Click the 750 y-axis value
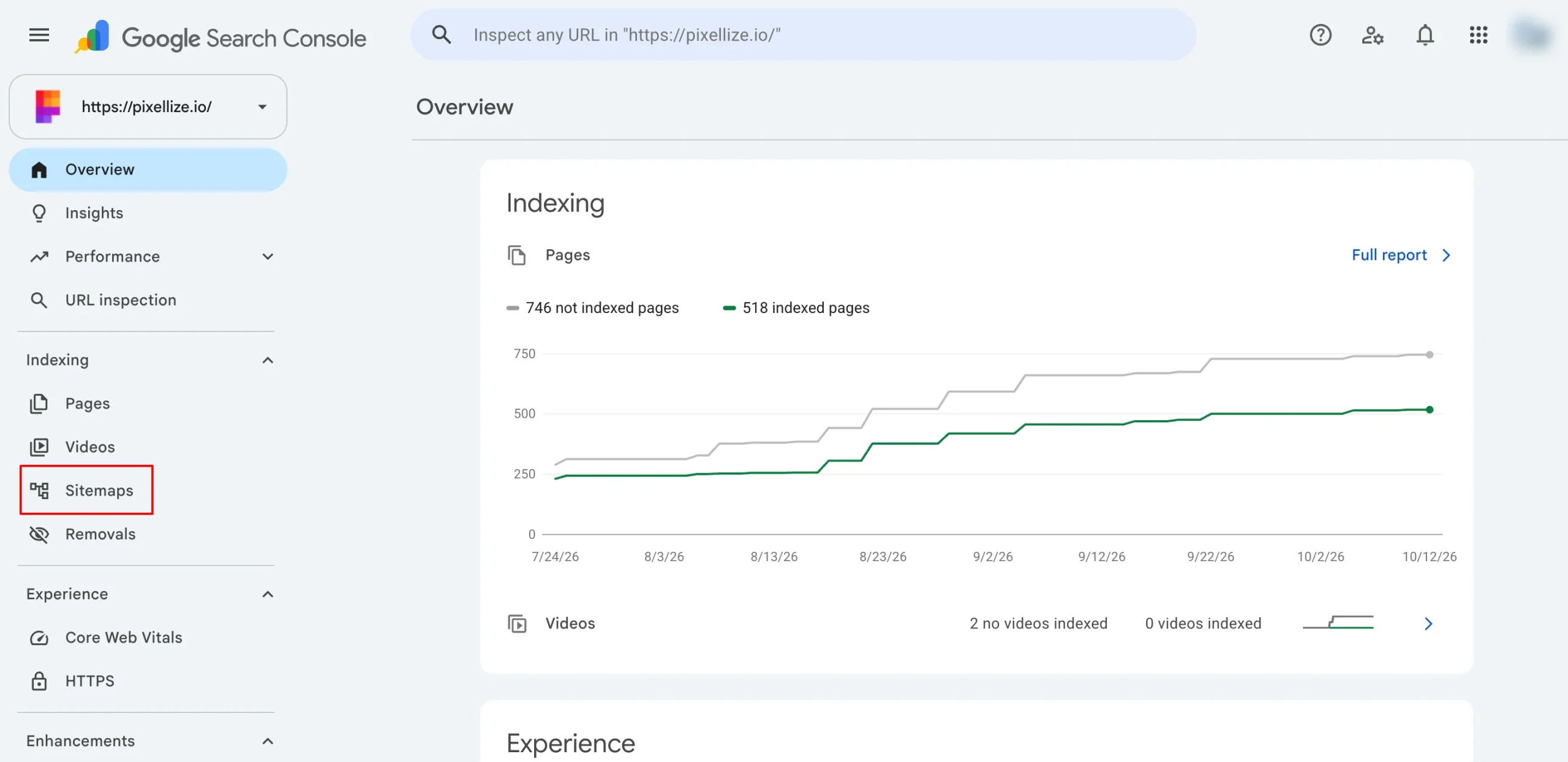 524,353
